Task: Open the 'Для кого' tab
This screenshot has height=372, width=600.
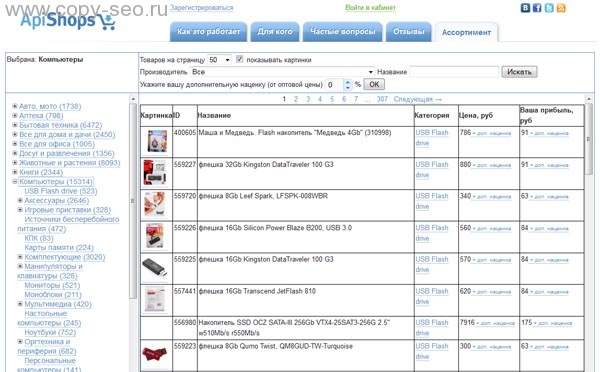Action: [x=275, y=31]
